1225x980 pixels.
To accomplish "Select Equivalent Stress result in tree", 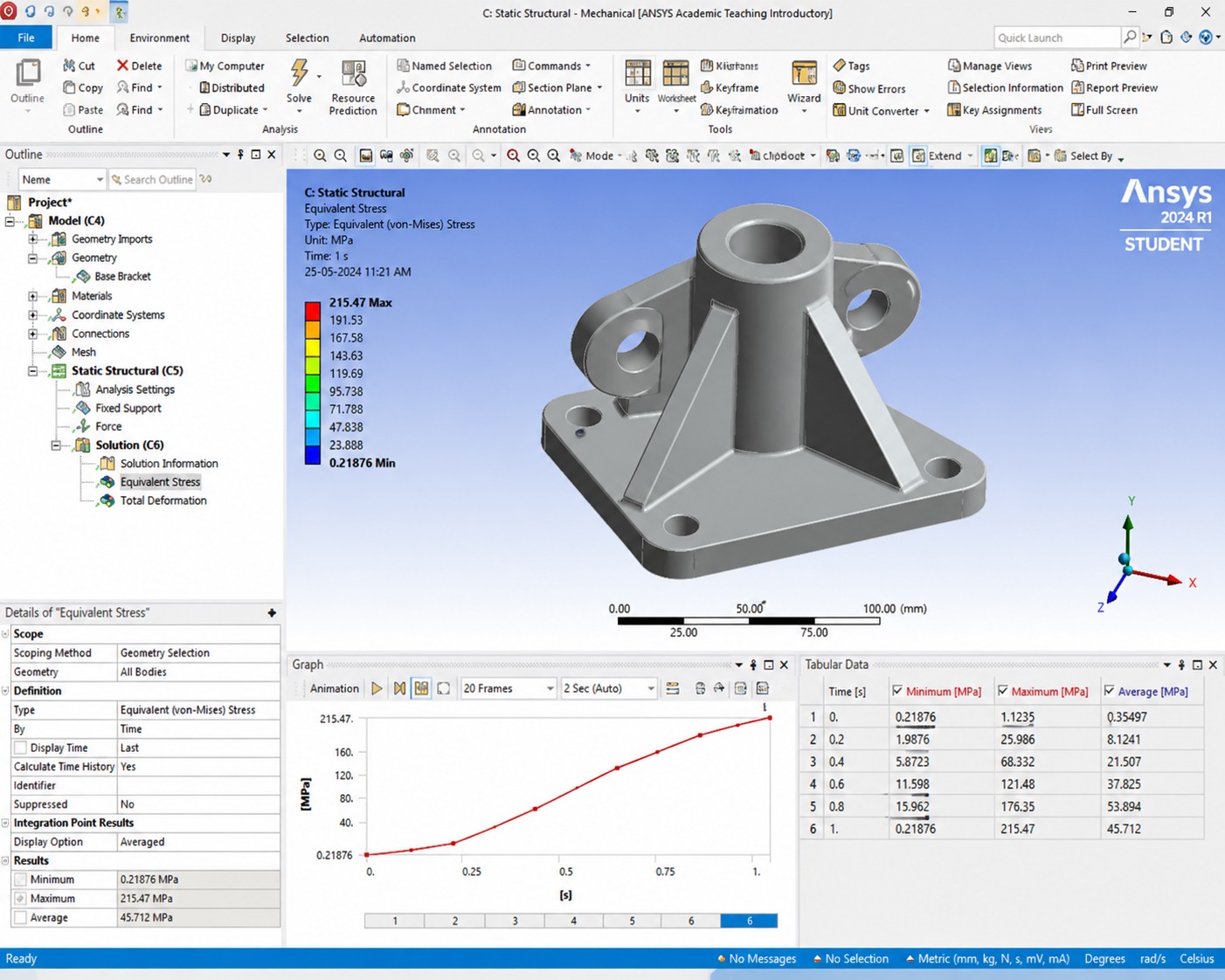I will 160,482.
